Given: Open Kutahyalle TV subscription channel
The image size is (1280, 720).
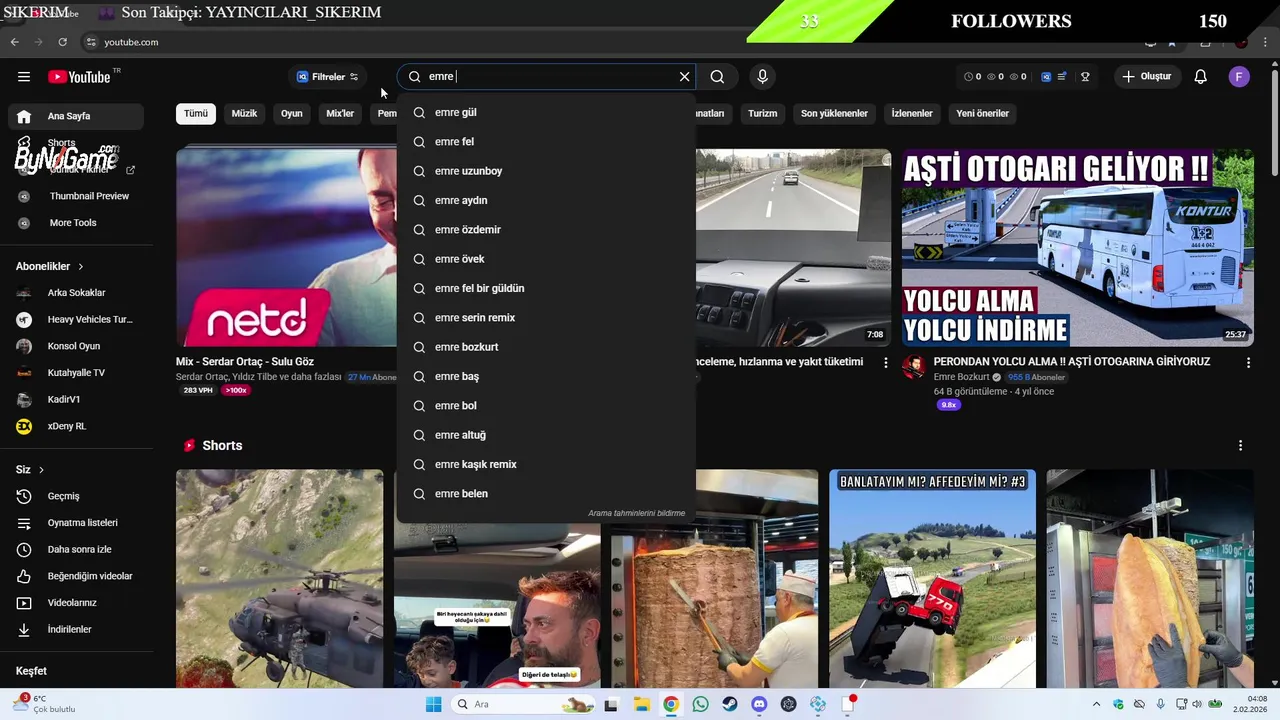Looking at the screenshot, I should coord(76,373).
